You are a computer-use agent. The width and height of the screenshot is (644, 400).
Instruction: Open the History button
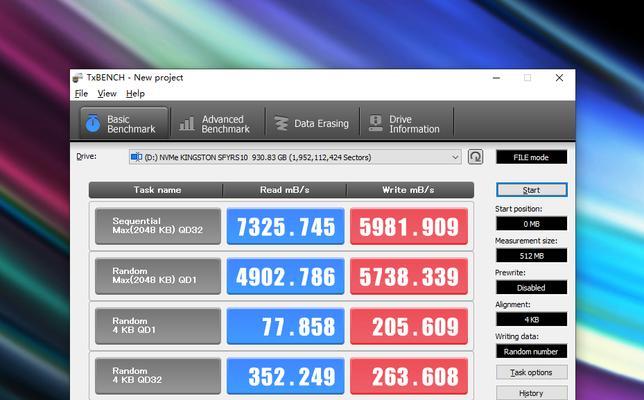click(531, 393)
